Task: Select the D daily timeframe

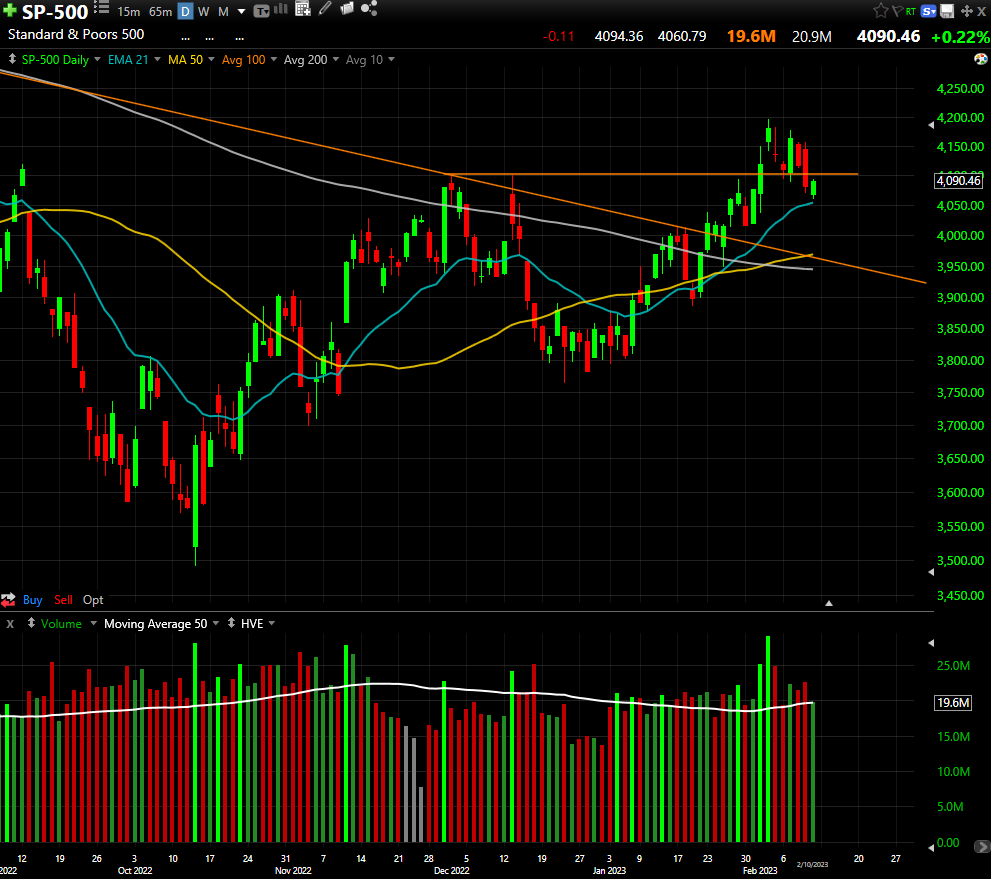Action: pyautogui.click(x=185, y=11)
